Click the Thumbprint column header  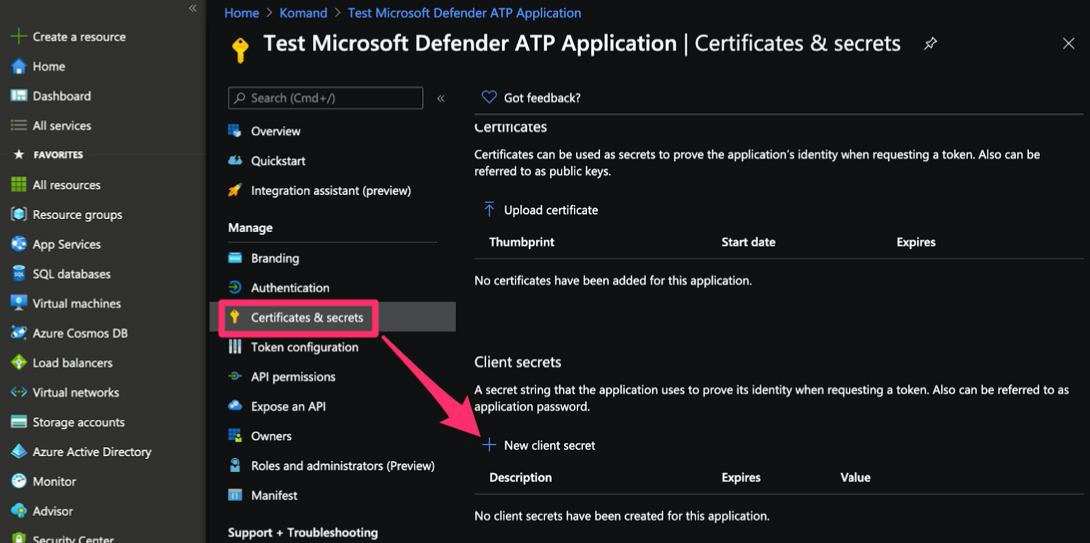point(521,242)
